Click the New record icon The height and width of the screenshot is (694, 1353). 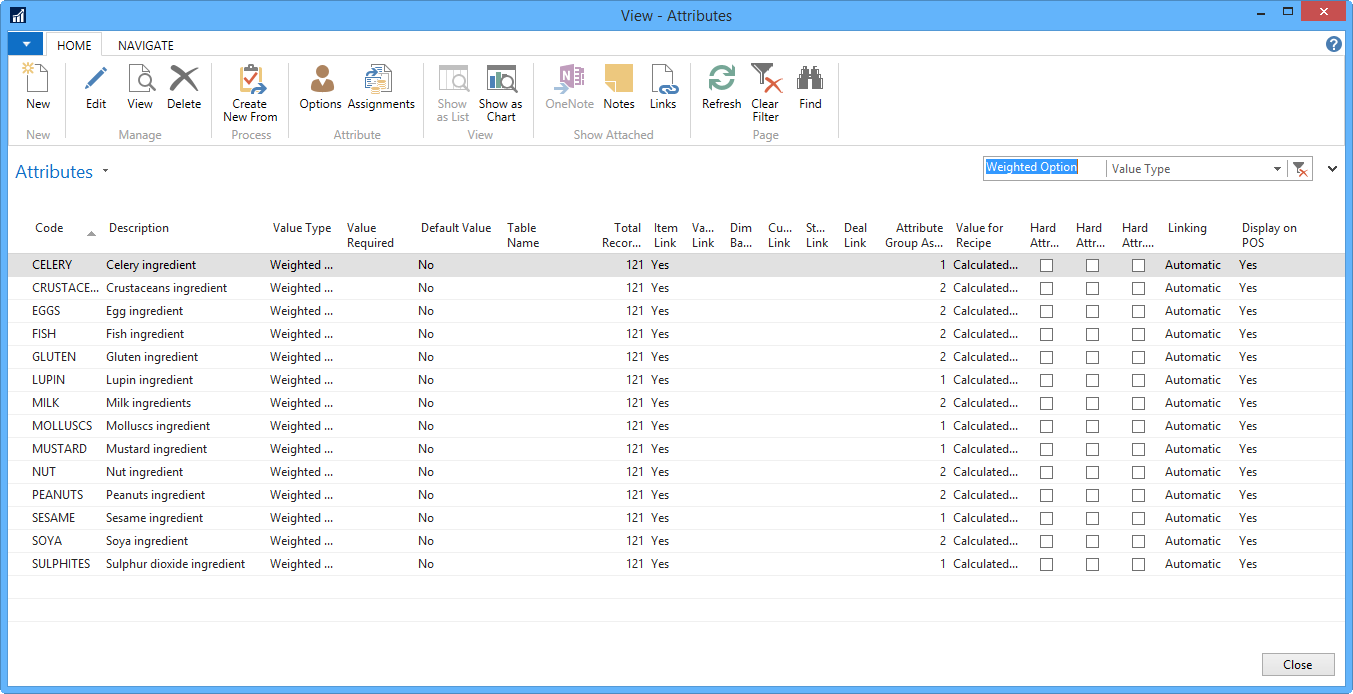click(x=37, y=80)
